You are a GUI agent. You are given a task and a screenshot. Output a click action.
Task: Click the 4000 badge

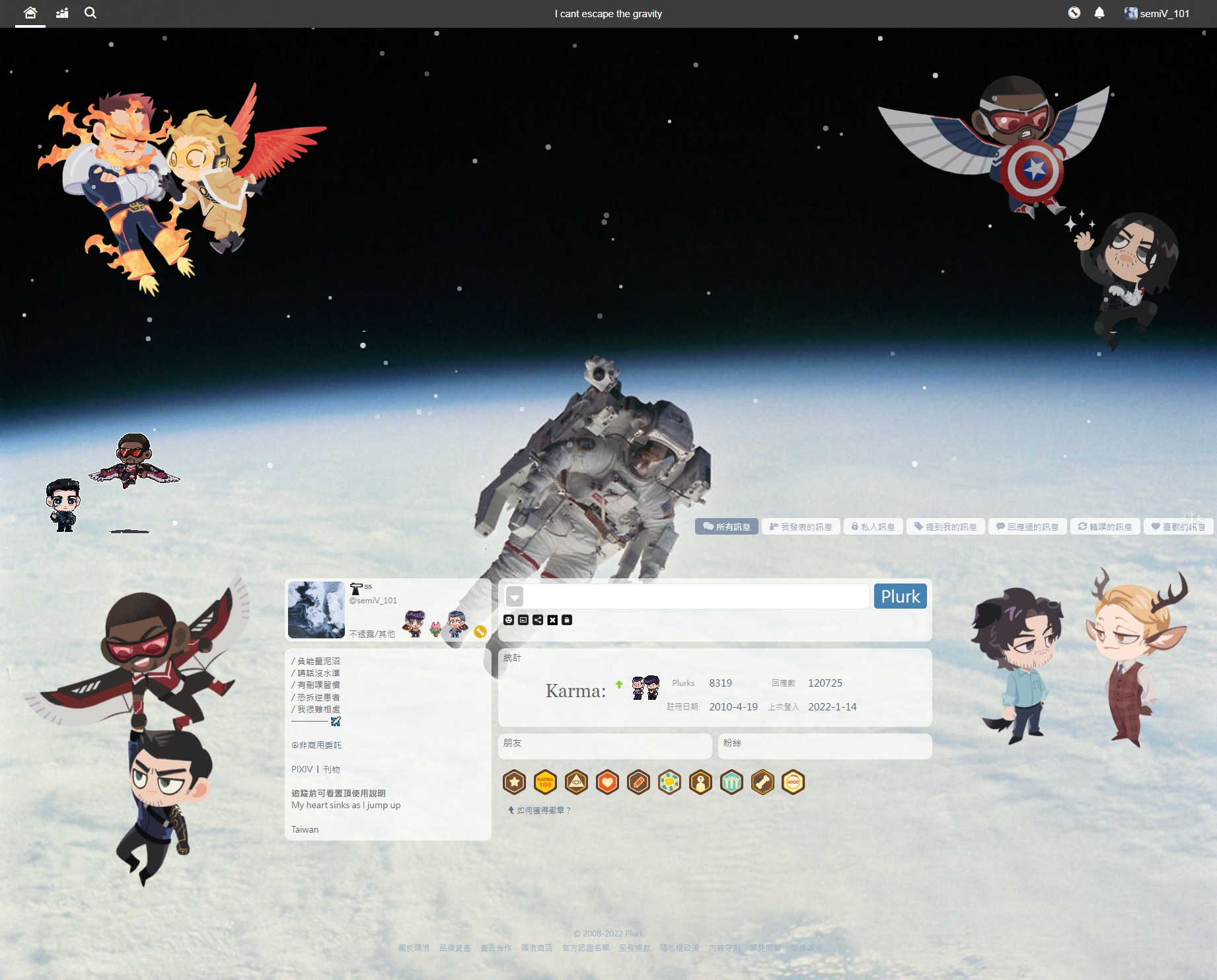pyautogui.click(x=793, y=782)
